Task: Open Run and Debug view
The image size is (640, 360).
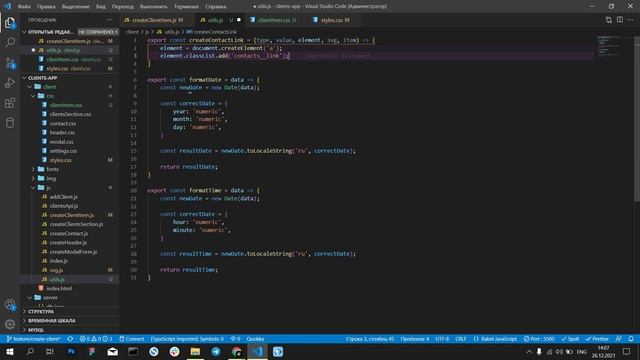Action: [10, 83]
